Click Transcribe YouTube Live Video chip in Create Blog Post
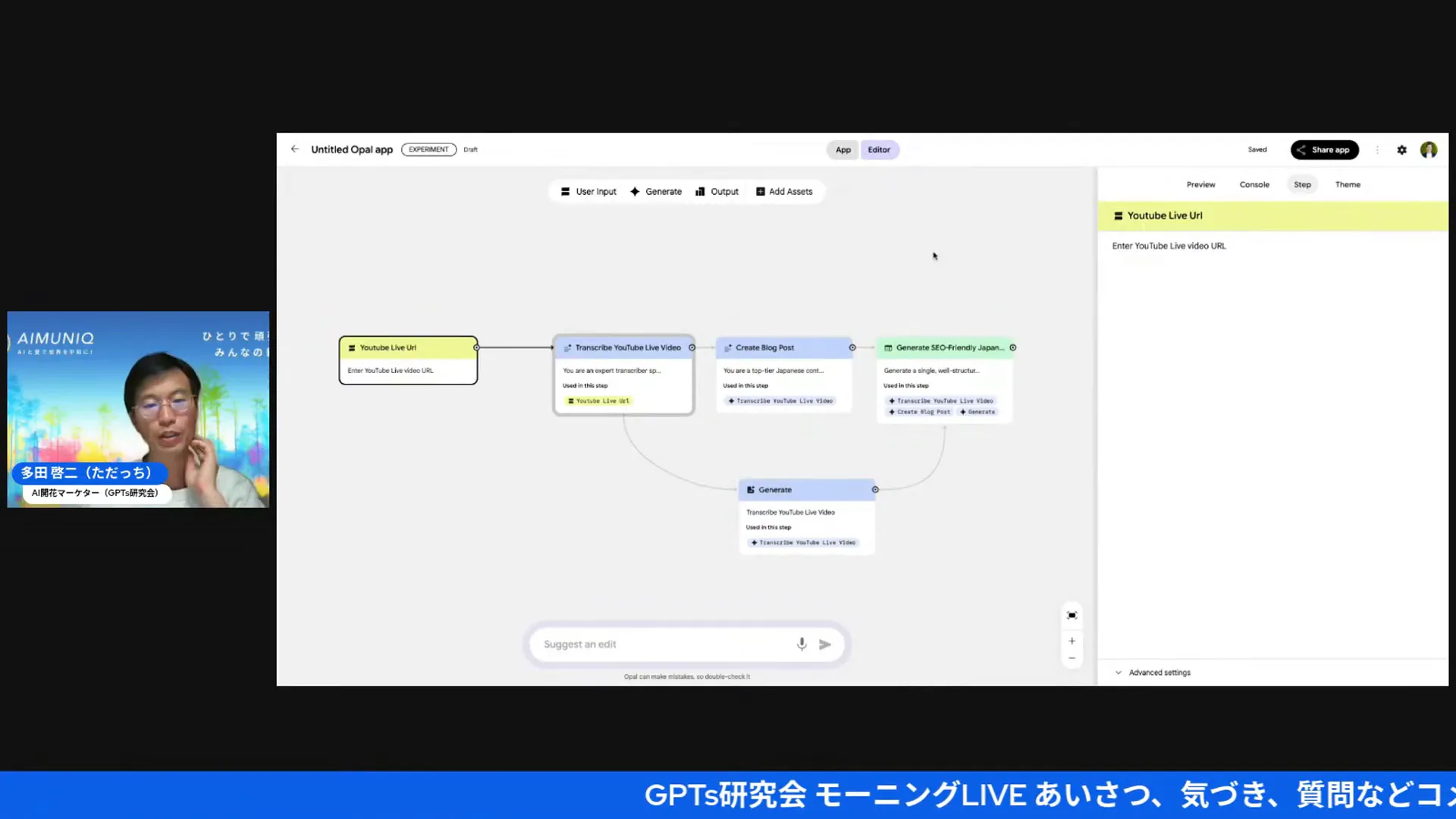 780,401
